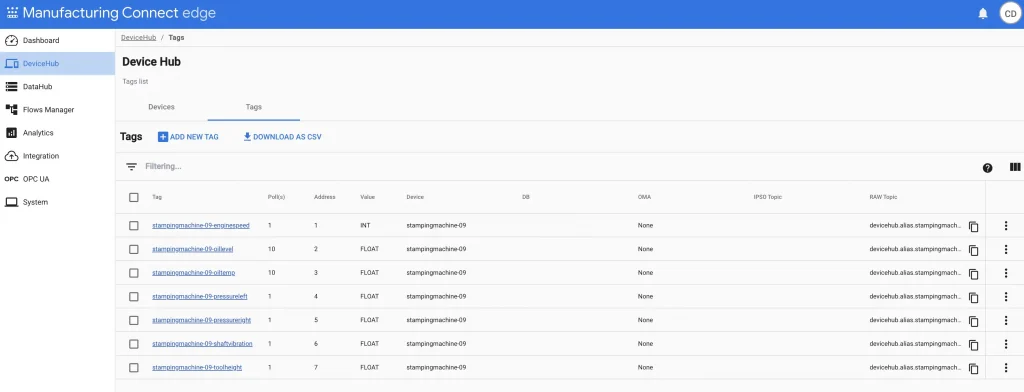Check the stampingmachine-09-oillevel row checkbox

pos(134,249)
